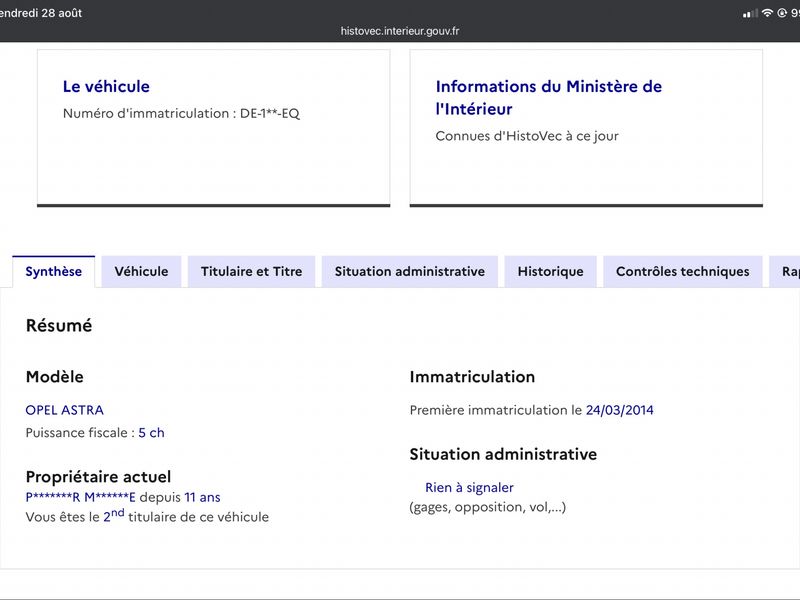Open the Synthèse tab
The height and width of the screenshot is (600, 800).
coord(54,271)
